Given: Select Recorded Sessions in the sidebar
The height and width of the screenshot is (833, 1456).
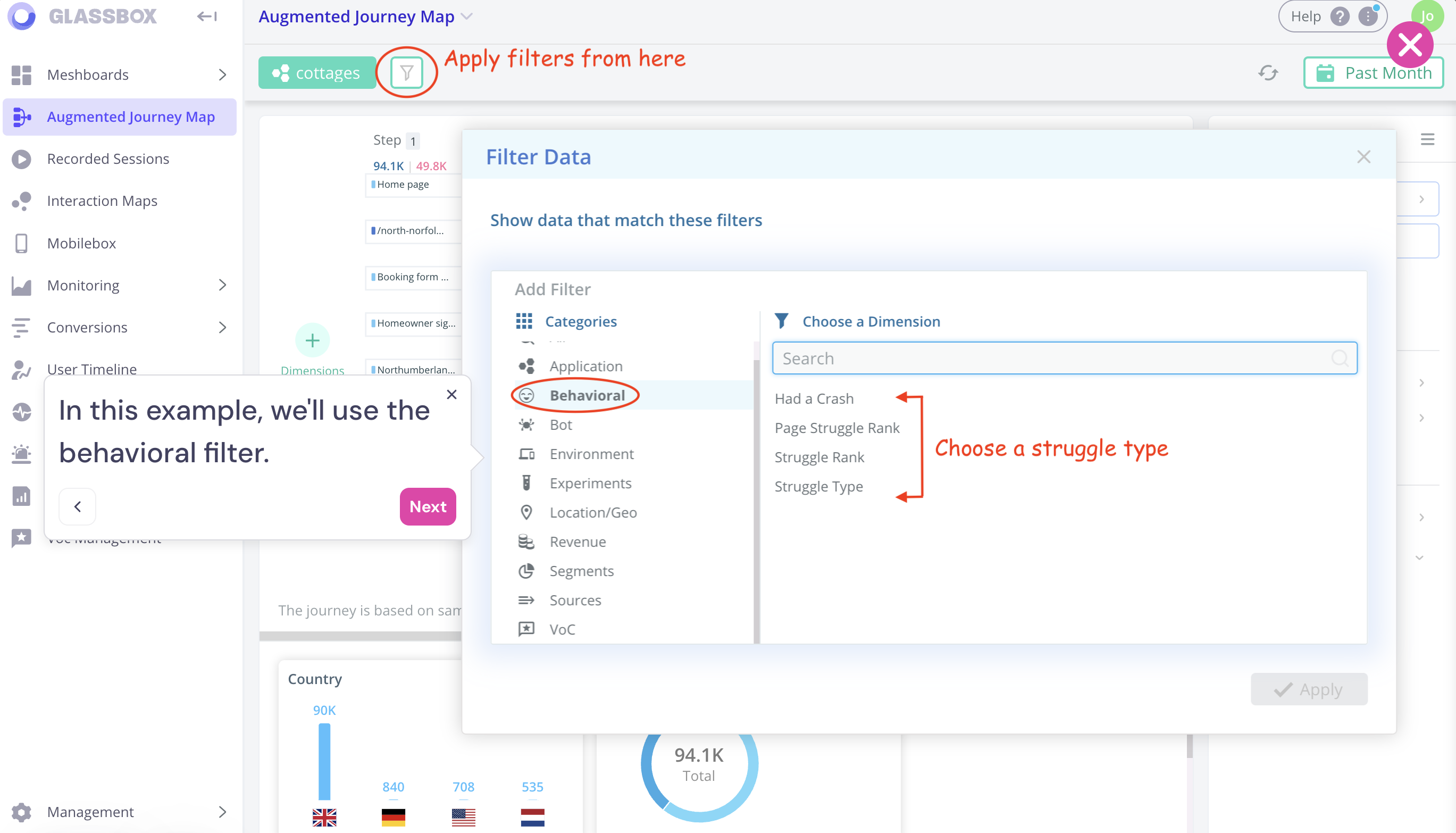Looking at the screenshot, I should pyautogui.click(x=107, y=159).
